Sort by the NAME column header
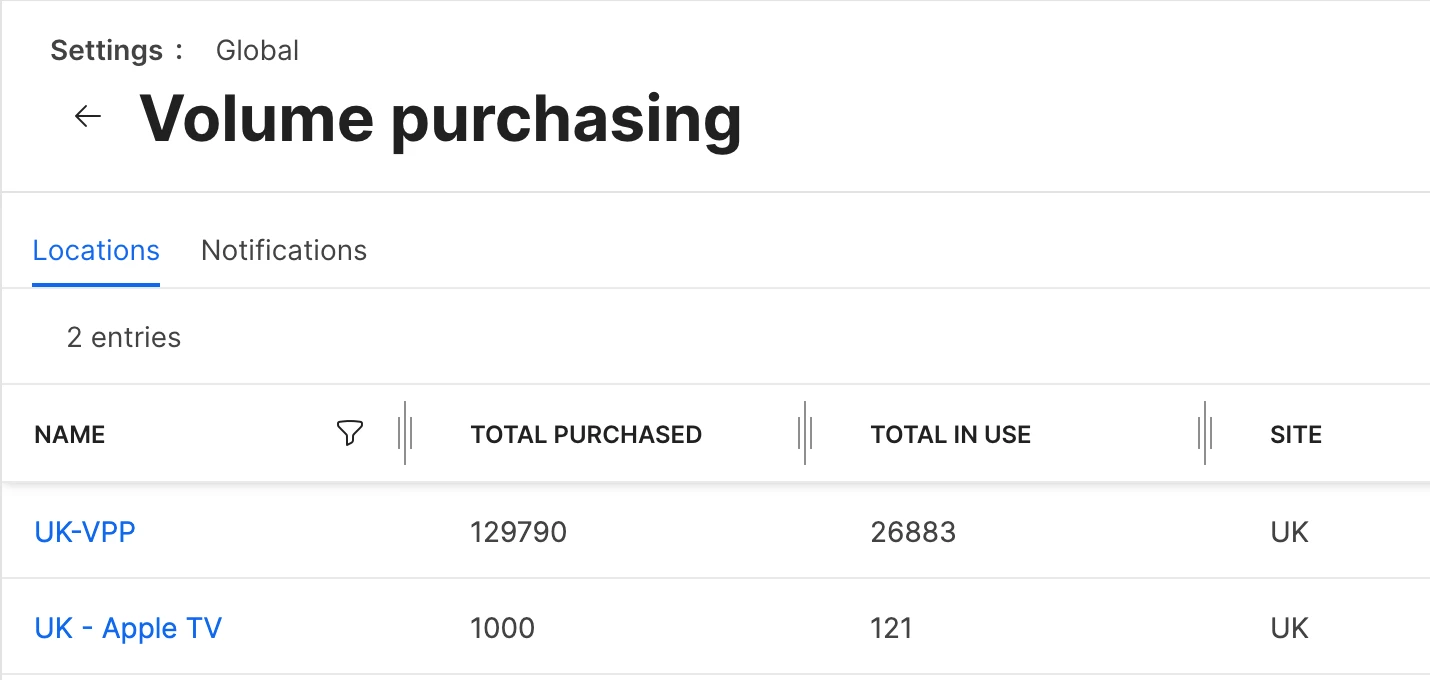Screen dimensions: 1430x680 coord(70,434)
